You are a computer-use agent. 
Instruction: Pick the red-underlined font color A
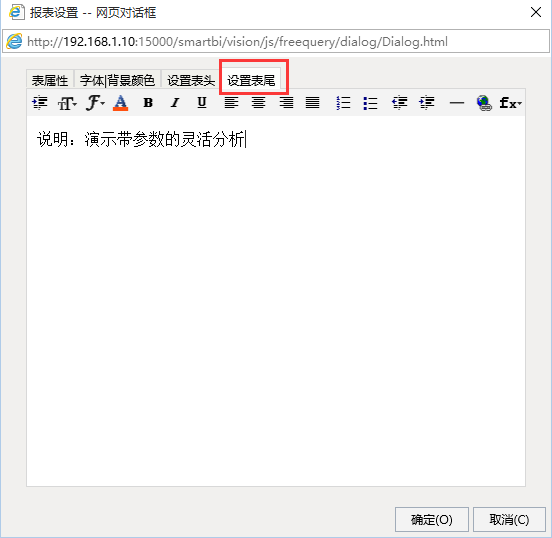click(x=120, y=103)
